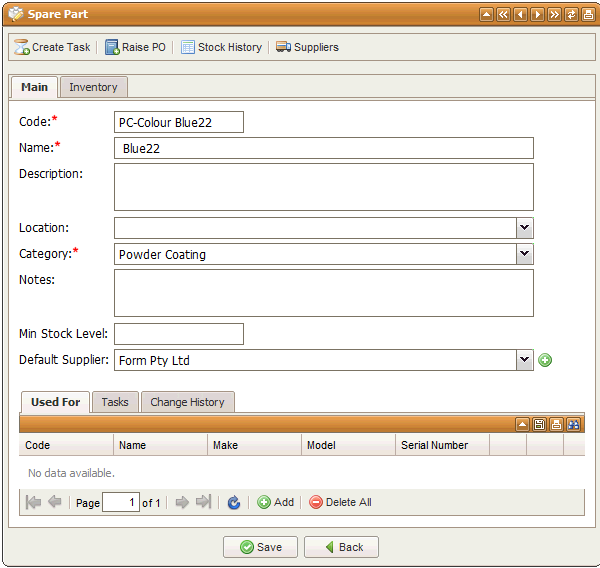Click the Back button
Viewport: 600px width, 568px height.
(341, 547)
